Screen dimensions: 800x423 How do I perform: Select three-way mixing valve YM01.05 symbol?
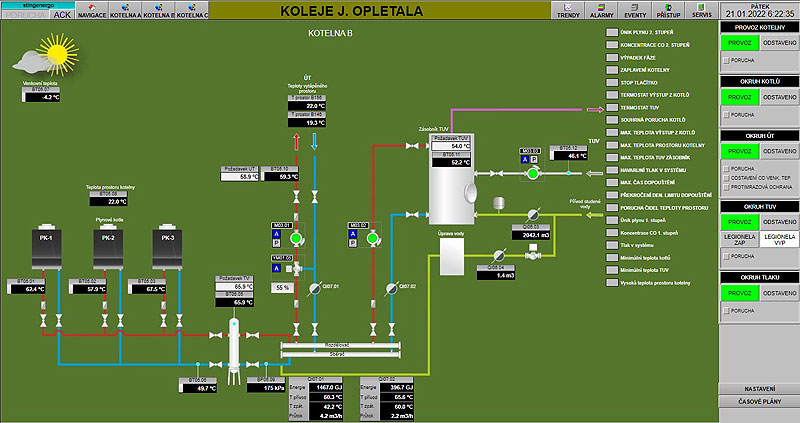pyautogui.click(x=296, y=268)
